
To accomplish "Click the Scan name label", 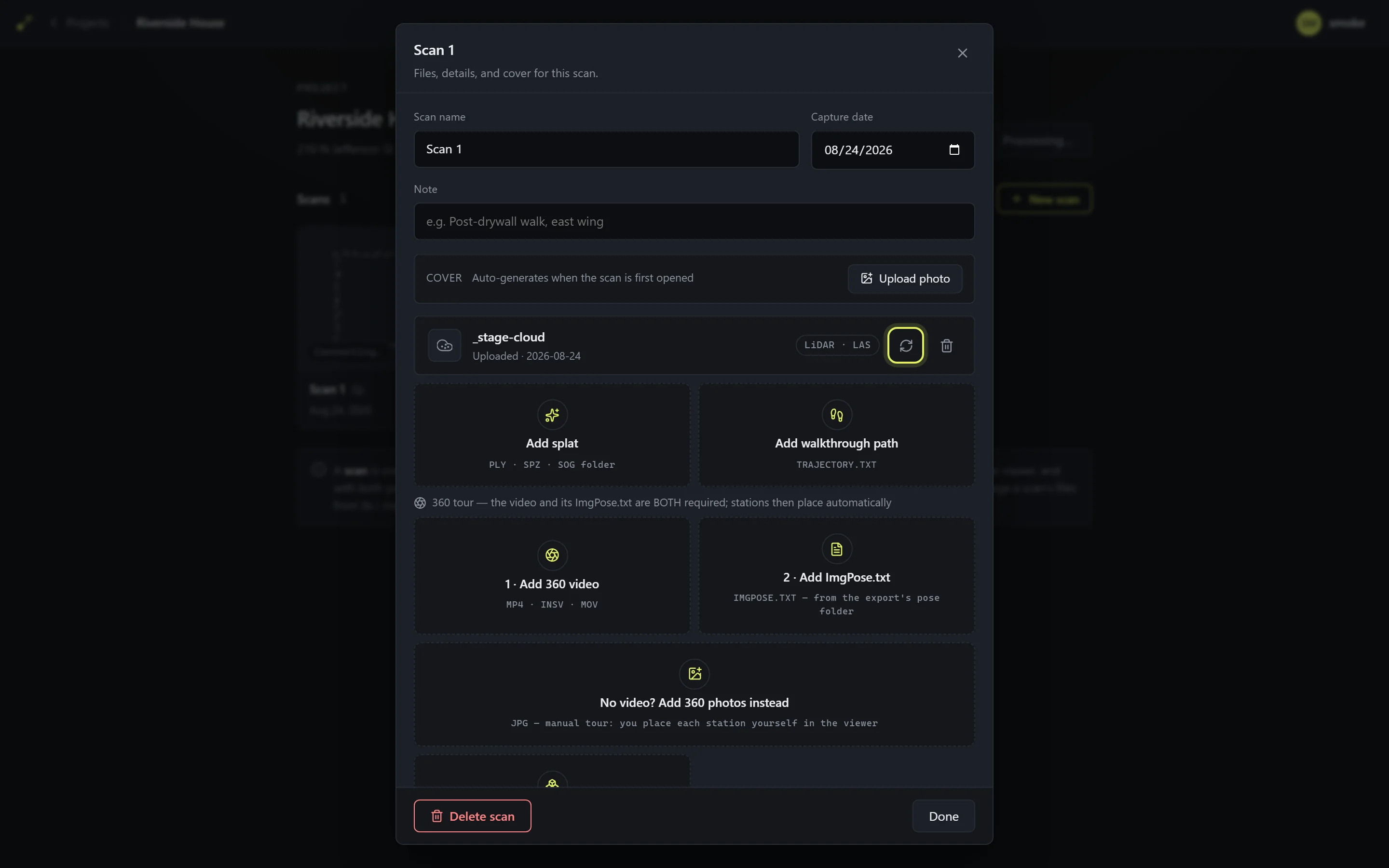I will coord(440,117).
